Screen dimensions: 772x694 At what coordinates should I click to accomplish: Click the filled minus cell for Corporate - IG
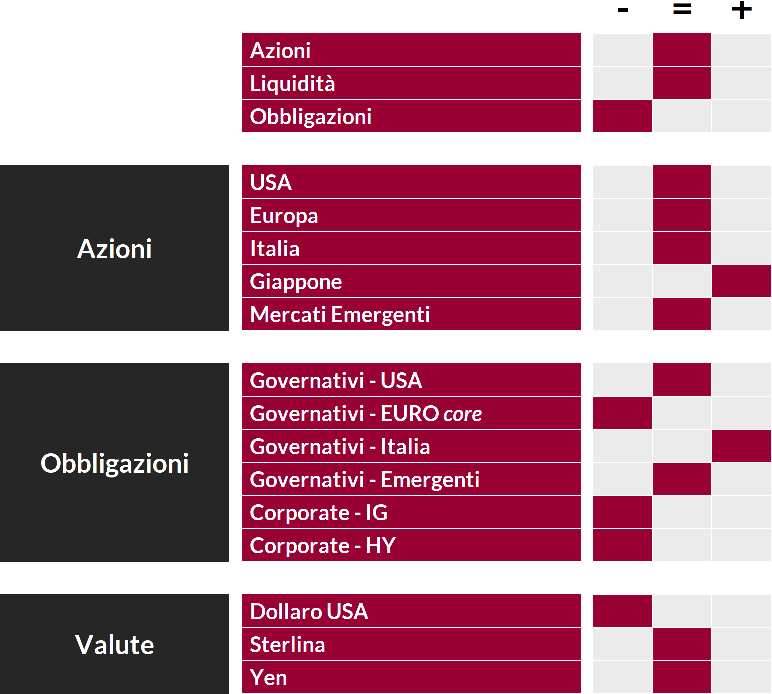(x=622, y=512)
